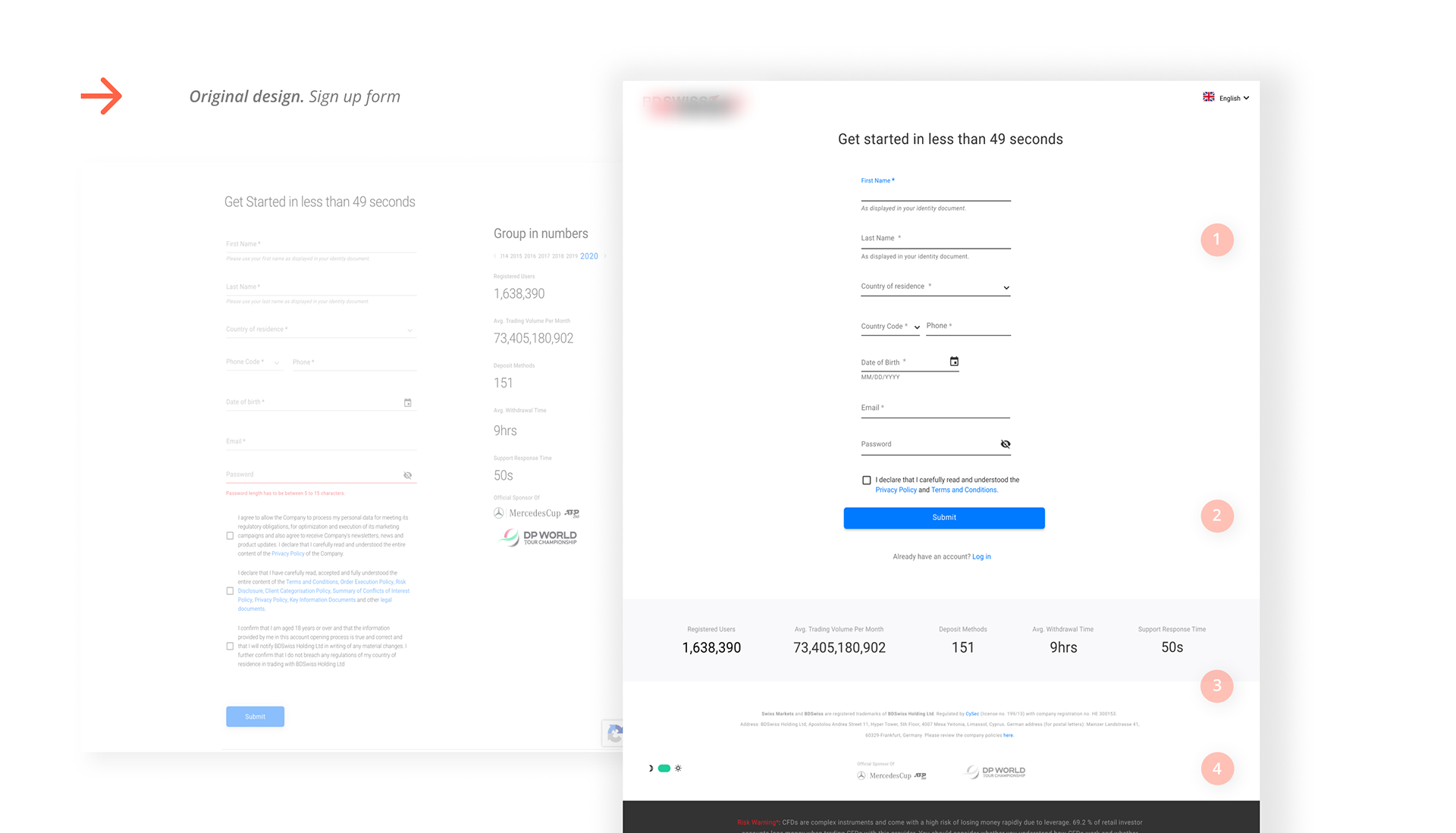Viewport: 1456px width, 833px height.
Task: Click '73,405,180,902' in redesigned stats bar
Action: coord(839,648)
